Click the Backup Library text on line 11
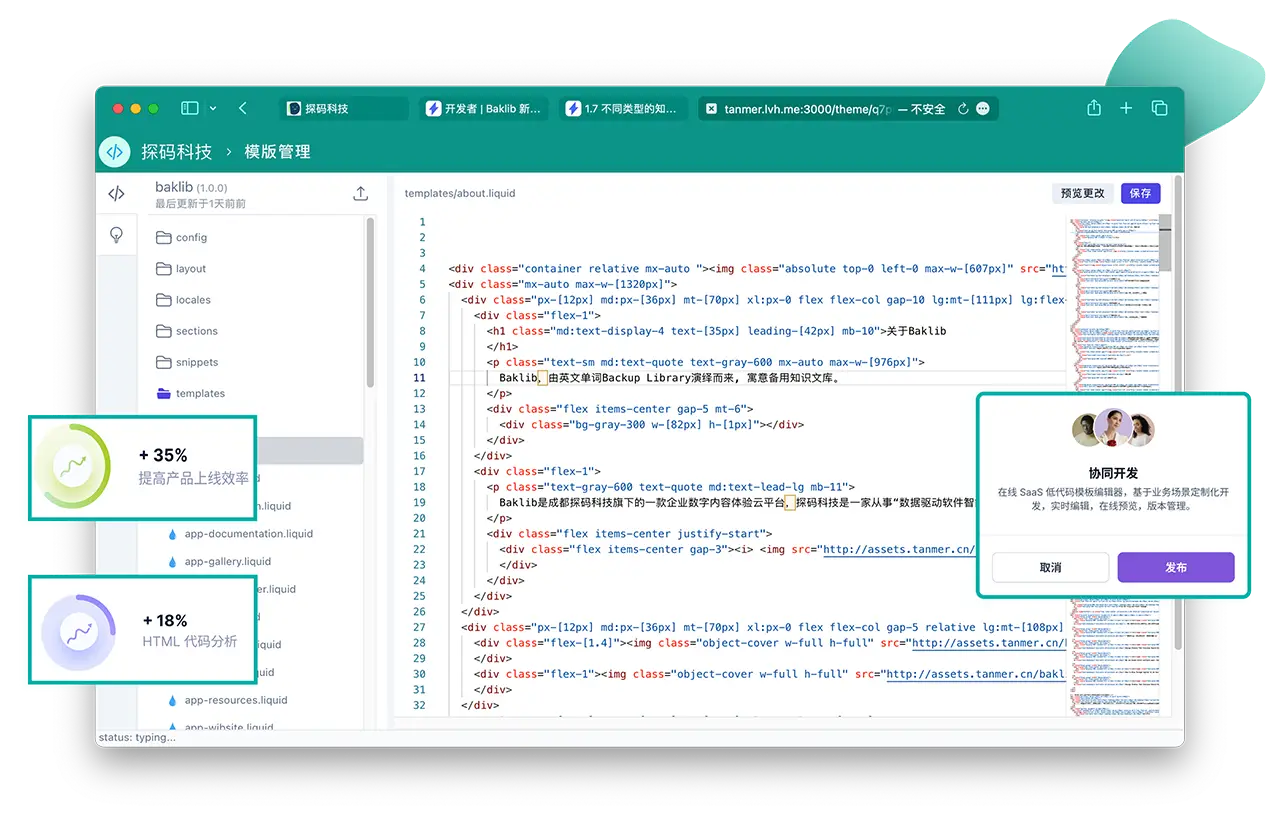 click(x=649, y=378)
